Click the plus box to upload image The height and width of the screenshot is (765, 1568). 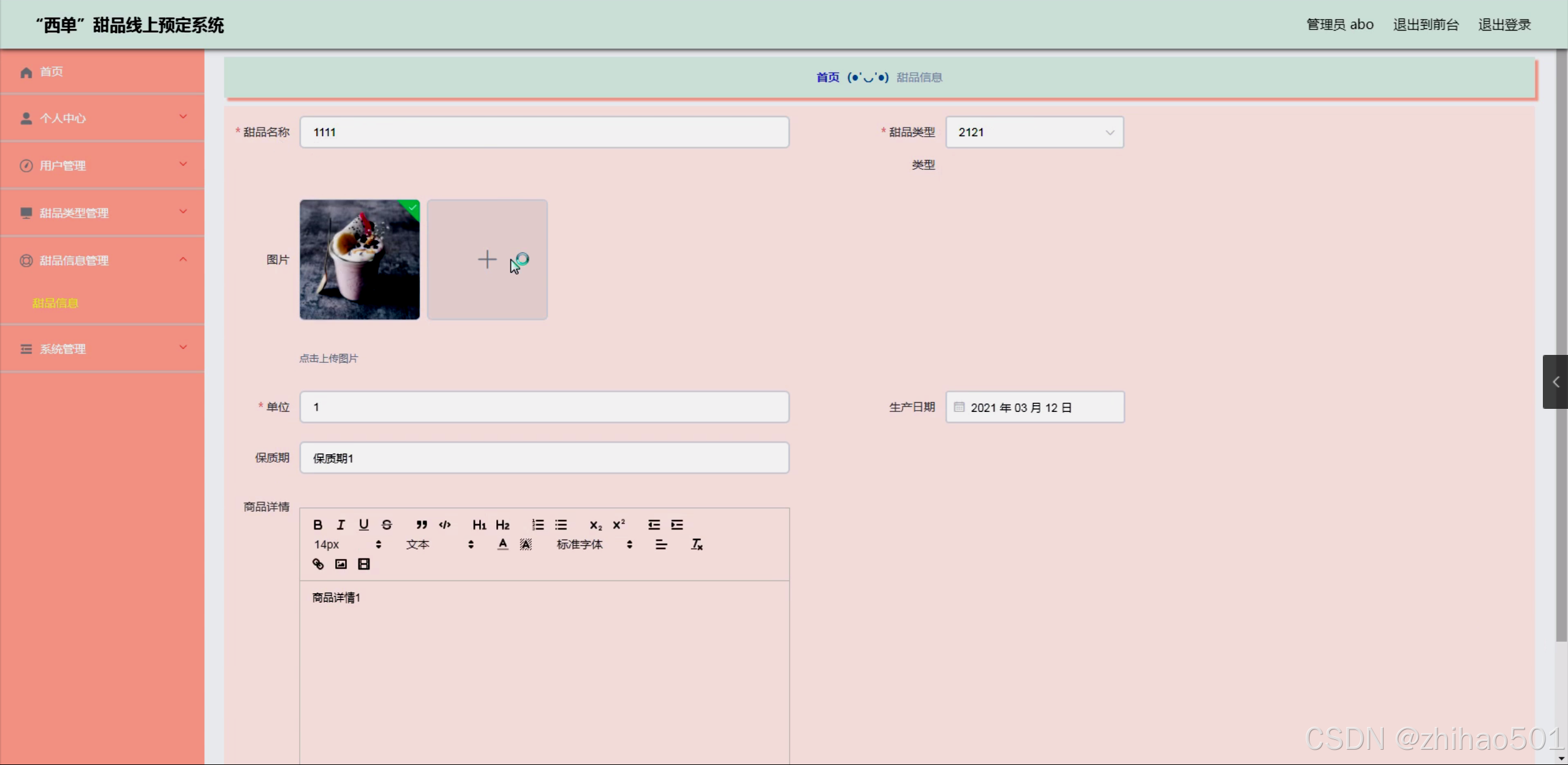487,259
